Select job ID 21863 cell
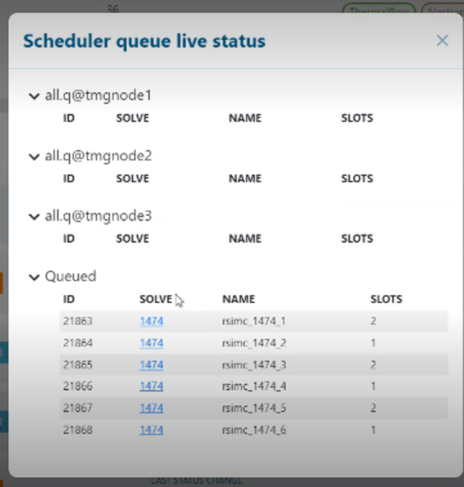Screen dimensions: 464x487 click(78, 321)
